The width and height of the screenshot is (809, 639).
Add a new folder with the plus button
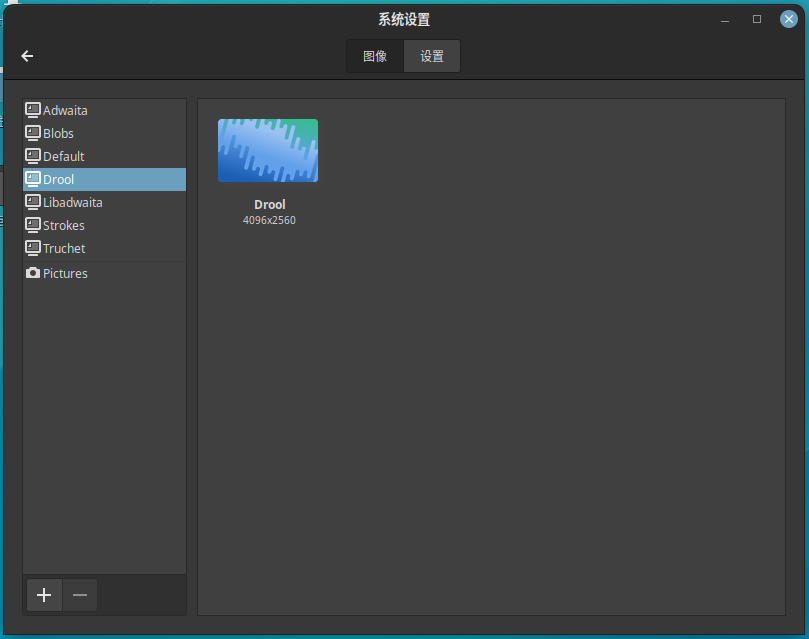point(44,595)
